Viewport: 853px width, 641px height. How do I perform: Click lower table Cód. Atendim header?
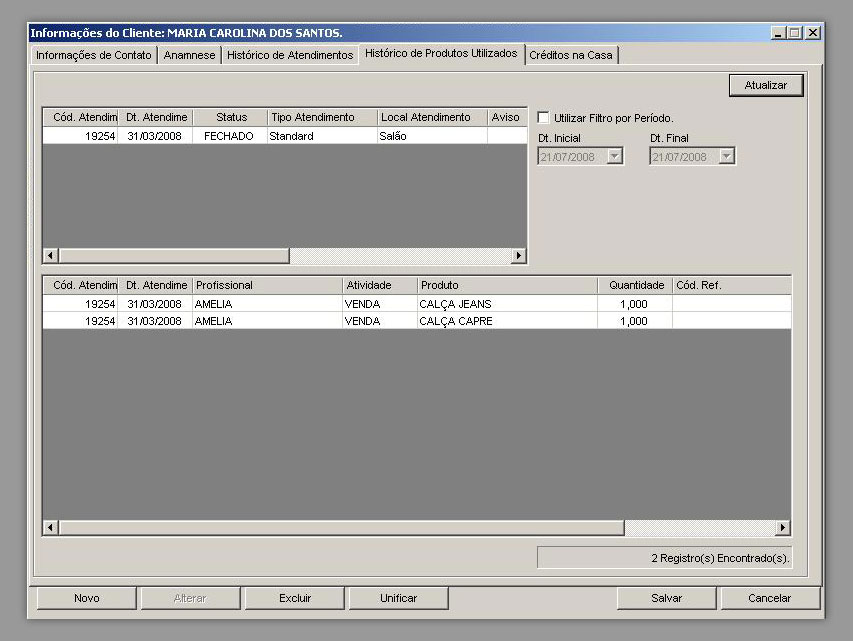[81, 285]
